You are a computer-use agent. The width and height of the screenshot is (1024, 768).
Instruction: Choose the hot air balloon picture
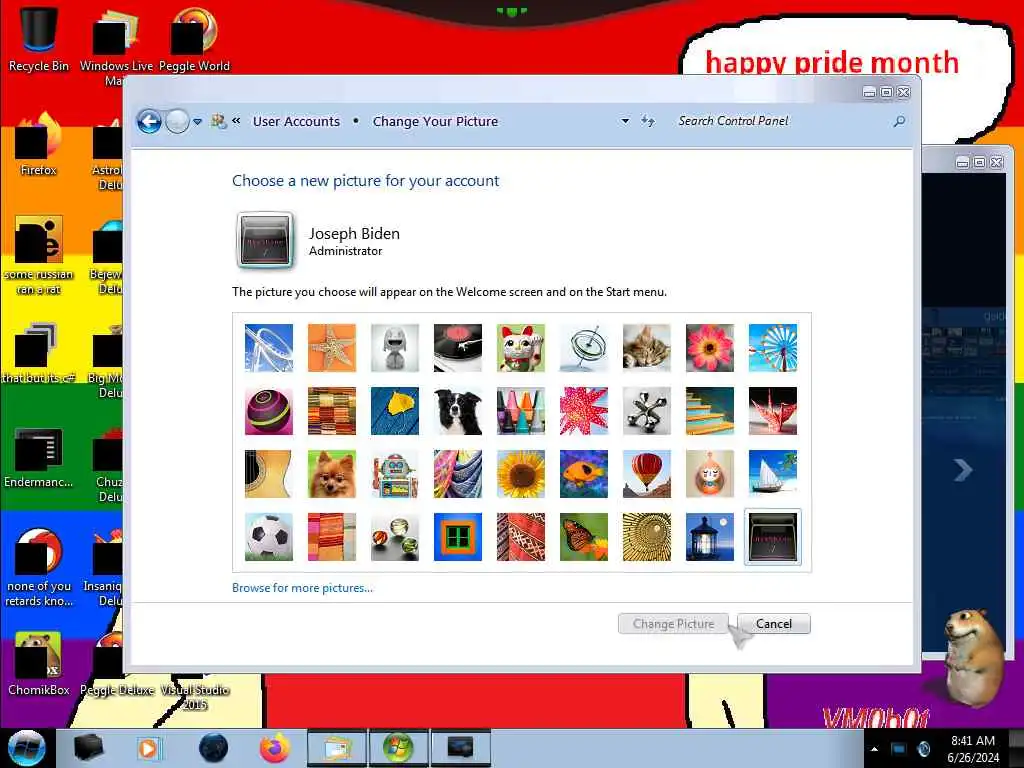(x=647, y=473)
